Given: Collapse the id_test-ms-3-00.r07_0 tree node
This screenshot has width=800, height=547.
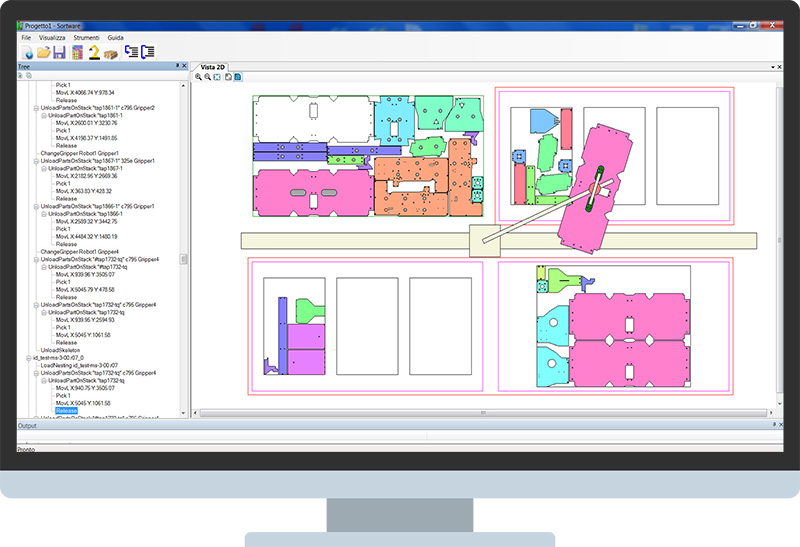Looking at the screenshot, I should (26, 357).
